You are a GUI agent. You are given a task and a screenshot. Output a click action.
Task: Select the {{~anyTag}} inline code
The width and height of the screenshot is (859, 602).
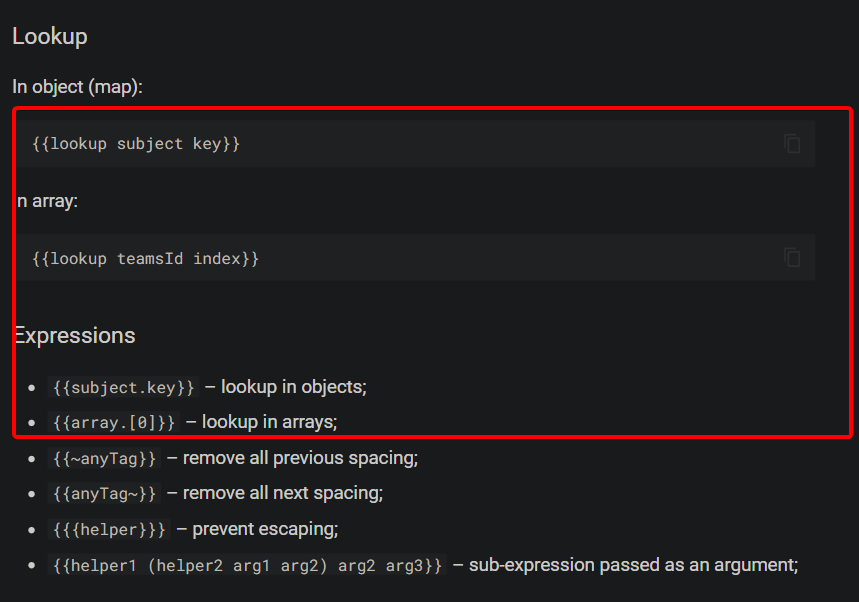104,459
